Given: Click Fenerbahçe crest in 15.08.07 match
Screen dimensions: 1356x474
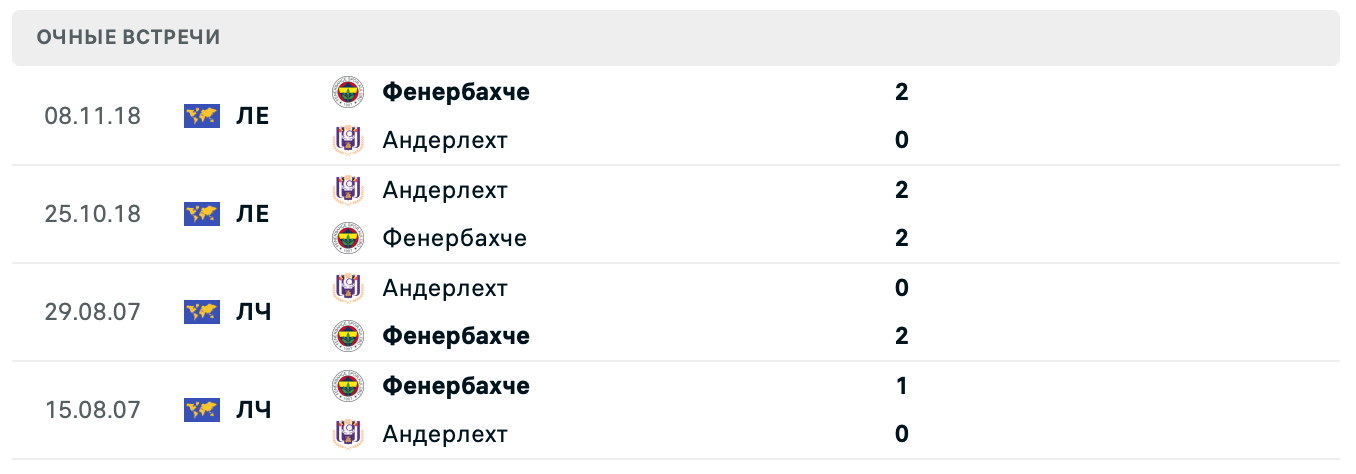Looking at the screenshot, I should [348, 386].
